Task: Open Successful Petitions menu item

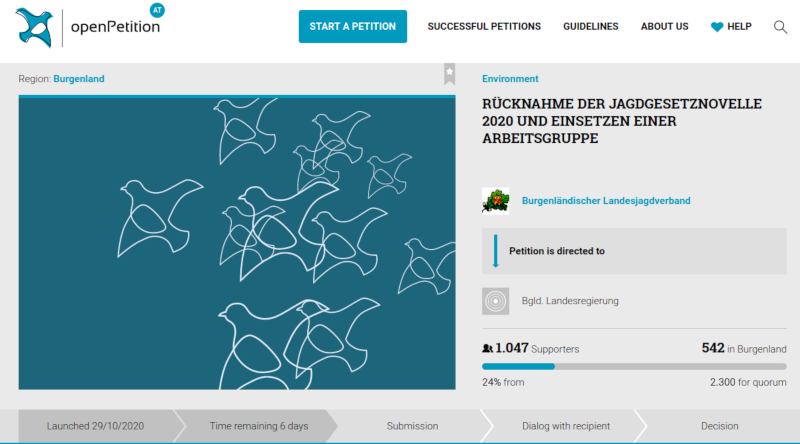Action: 484,27
